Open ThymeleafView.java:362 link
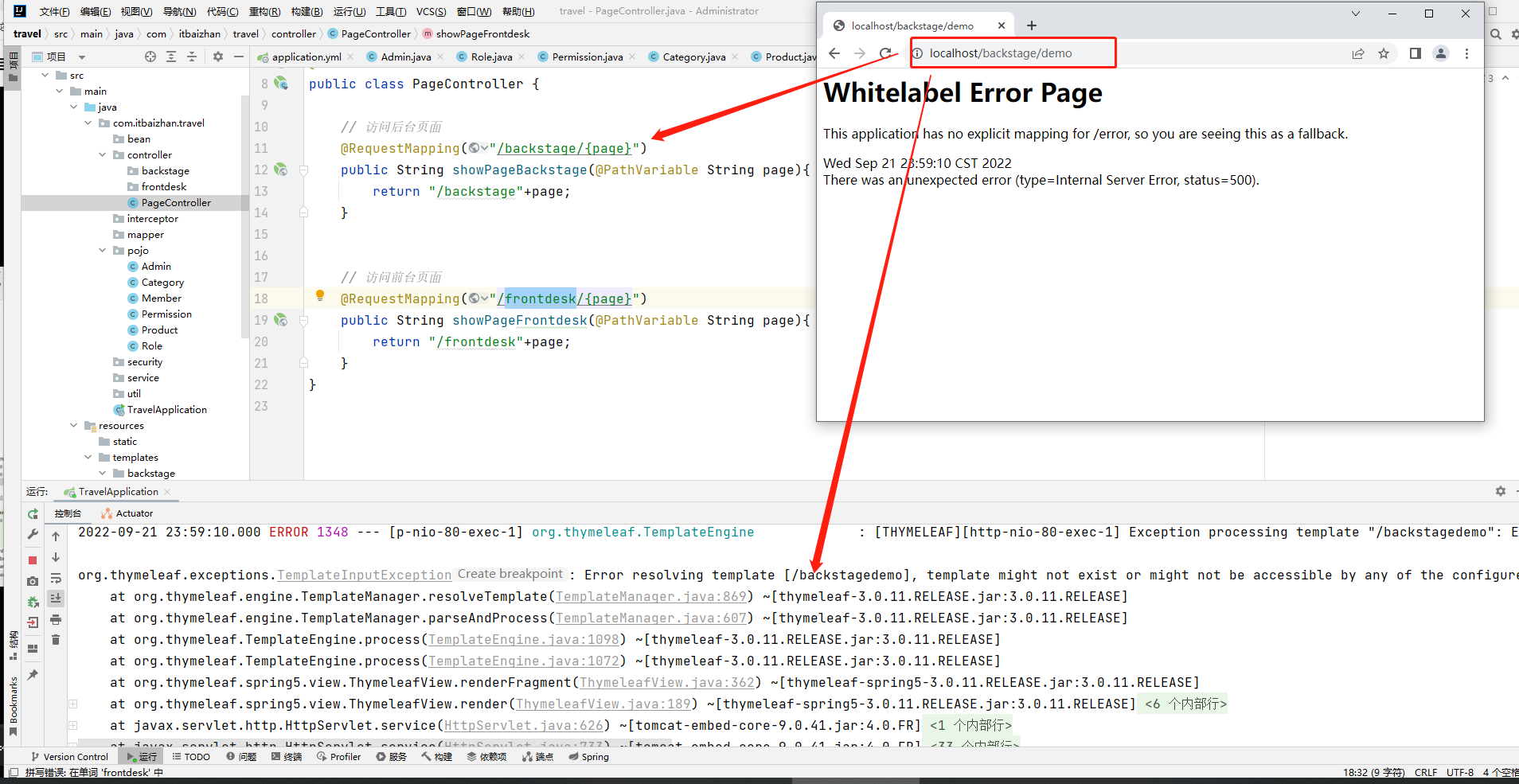The height and width of the screenshot is (784, 1519). pyautogui.click(x=666, y=682)
